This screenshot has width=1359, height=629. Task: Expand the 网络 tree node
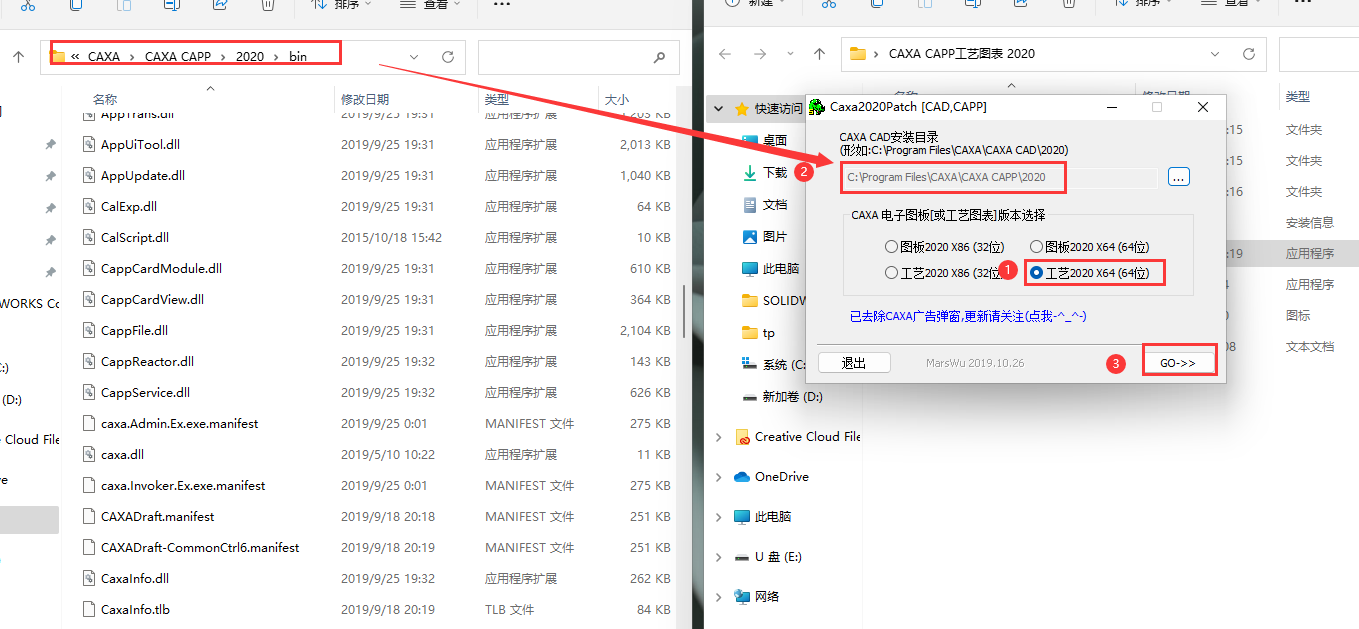719,596
